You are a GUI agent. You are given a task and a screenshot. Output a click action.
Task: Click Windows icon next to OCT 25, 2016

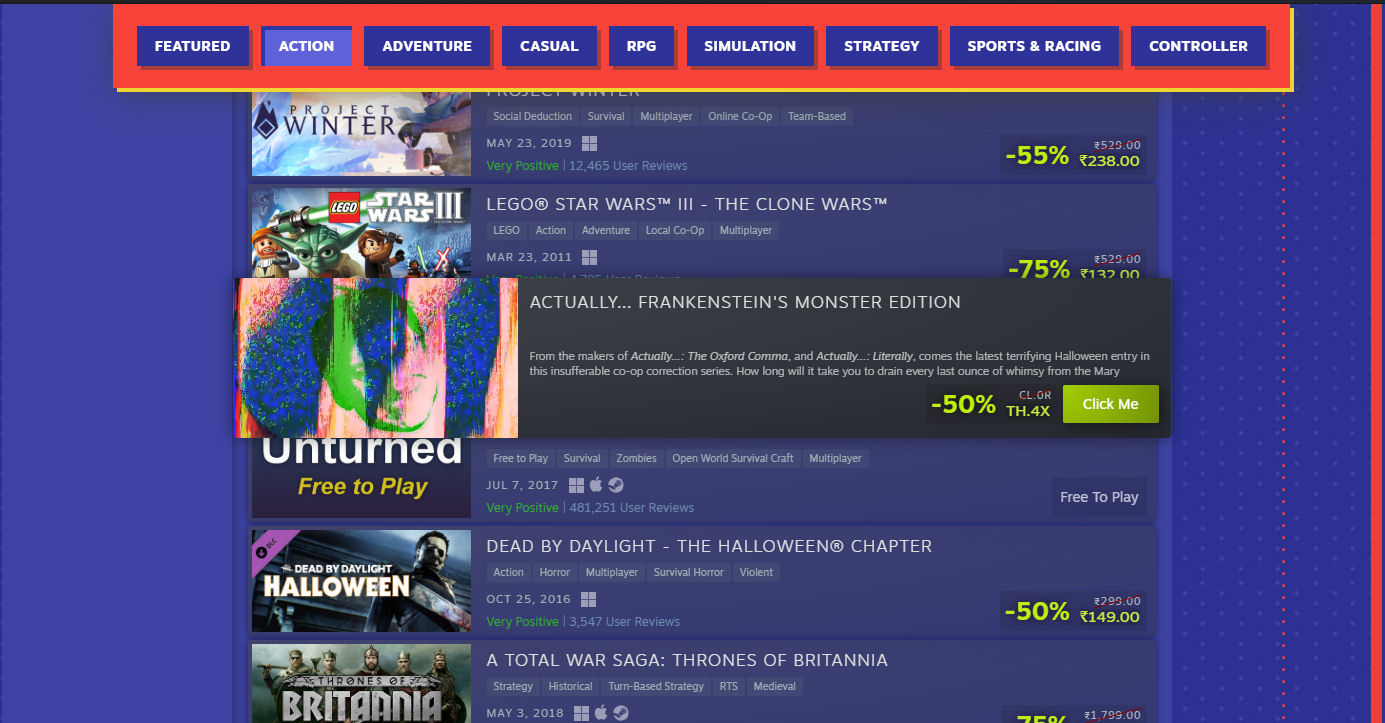(588, 599)
